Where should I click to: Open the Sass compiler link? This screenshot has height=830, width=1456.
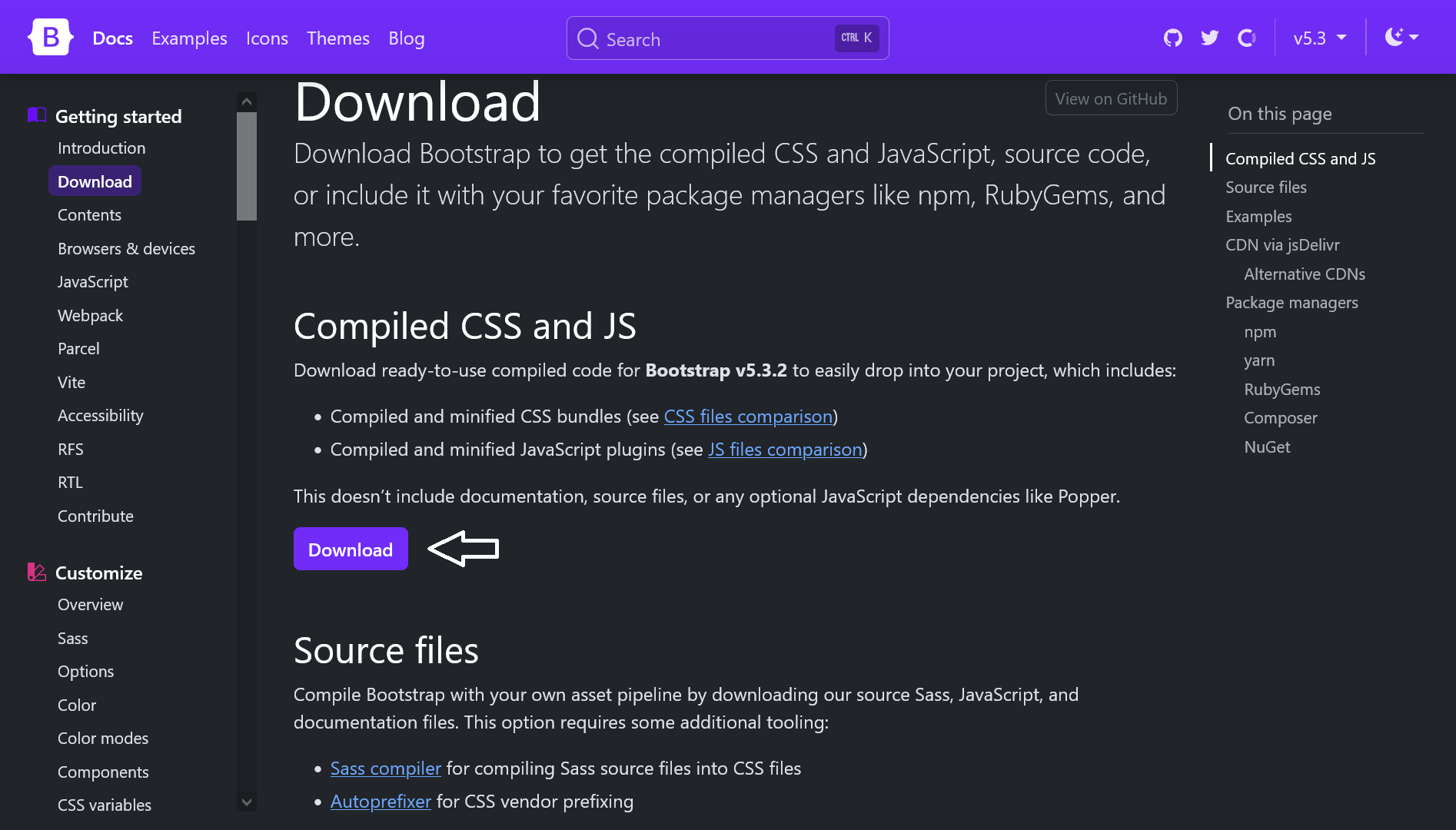tap(385, 769)
